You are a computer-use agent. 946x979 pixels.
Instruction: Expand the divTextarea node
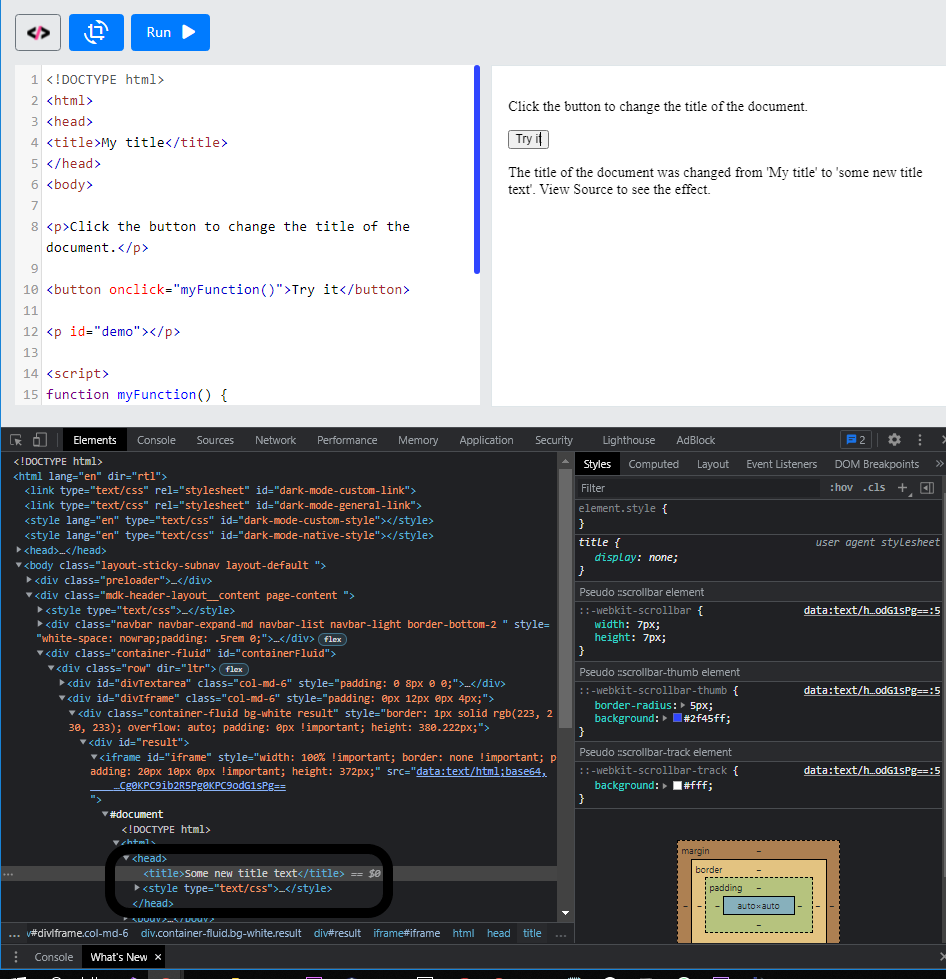pos(62,683)
